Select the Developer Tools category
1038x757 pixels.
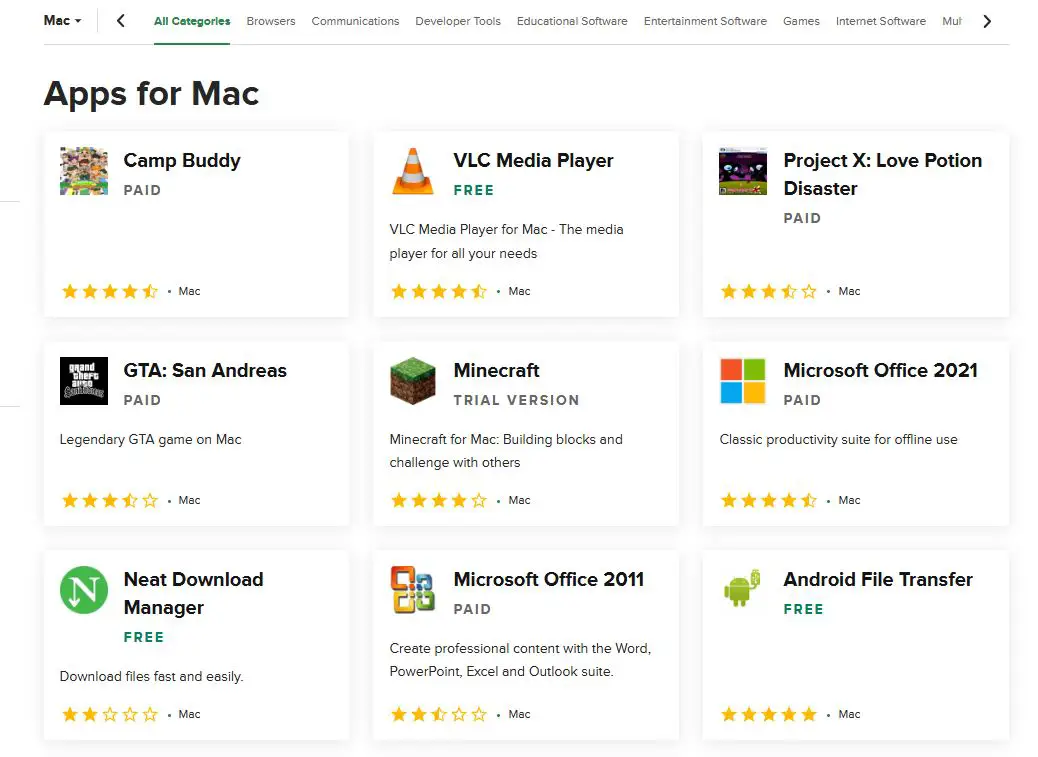[457, 21]
